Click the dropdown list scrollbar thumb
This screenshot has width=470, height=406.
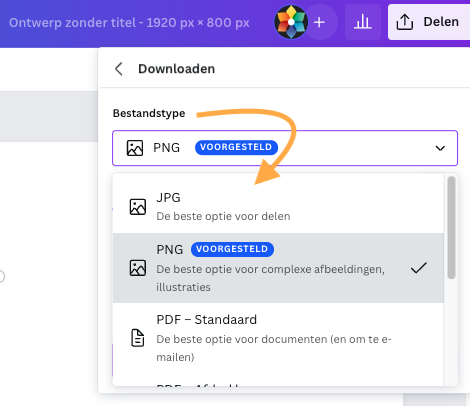coord(452,227)
